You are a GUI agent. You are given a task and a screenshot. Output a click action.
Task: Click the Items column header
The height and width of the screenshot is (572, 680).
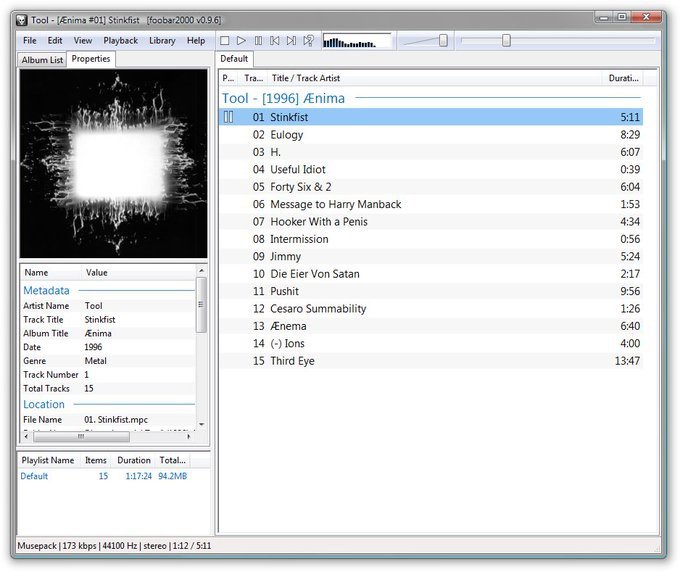click(96, 461)
